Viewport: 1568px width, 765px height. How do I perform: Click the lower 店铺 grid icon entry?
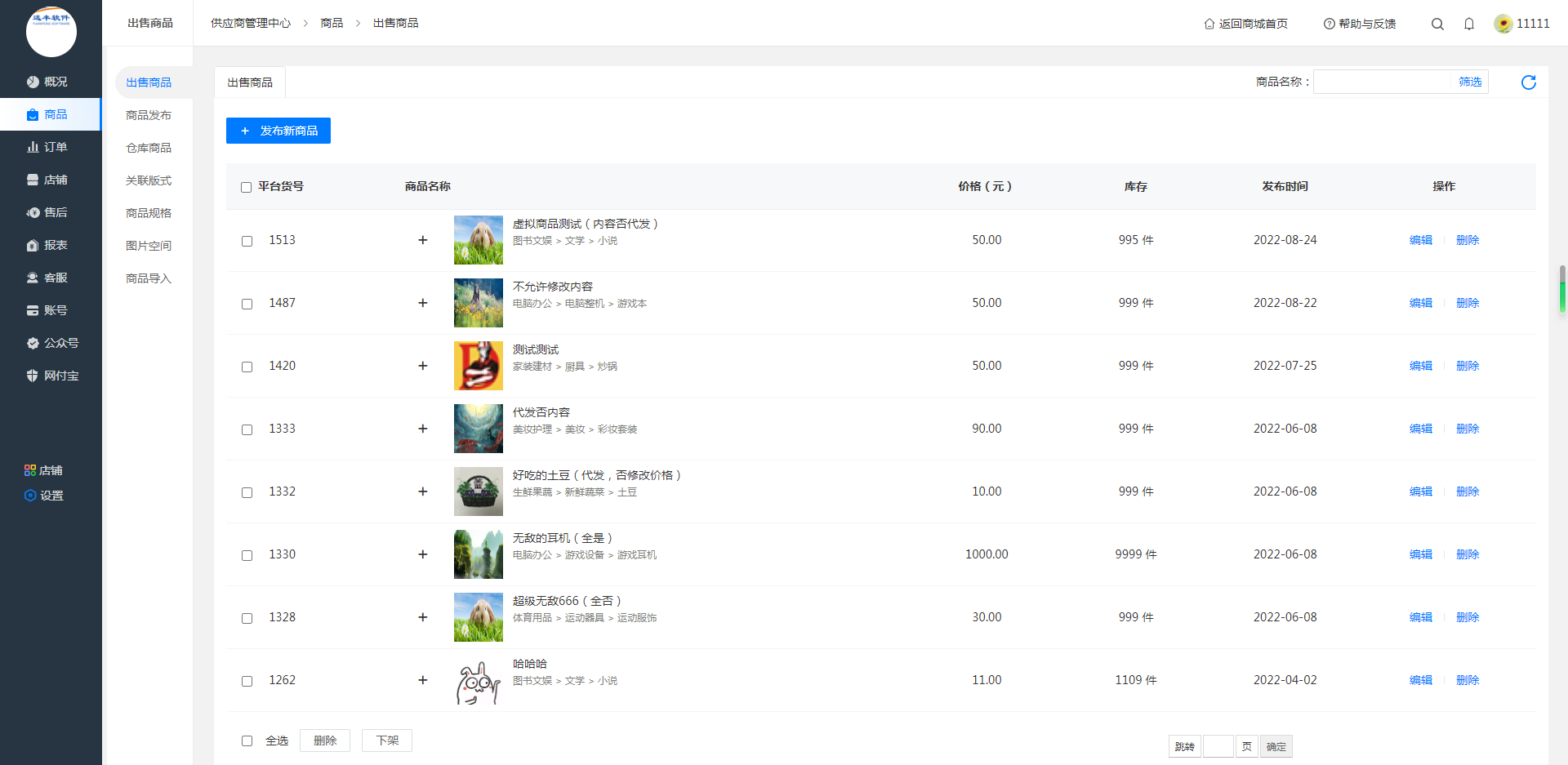tap(43, 470)
